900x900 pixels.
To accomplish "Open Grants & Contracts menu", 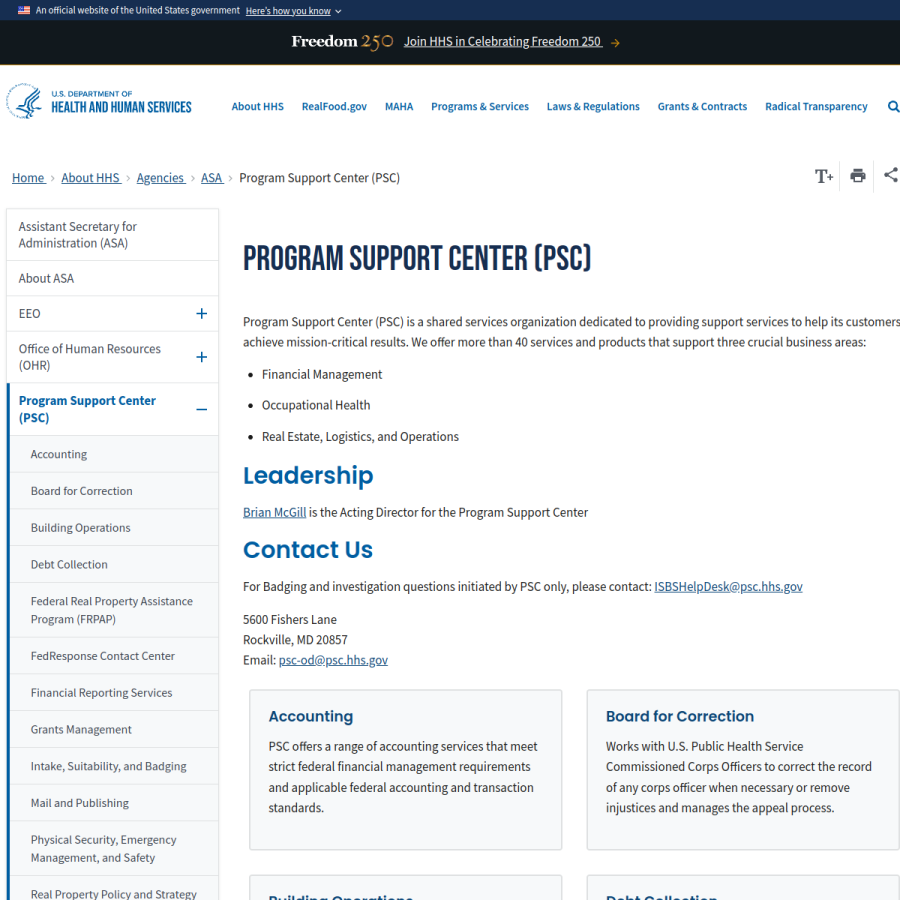I will (702, 107).
